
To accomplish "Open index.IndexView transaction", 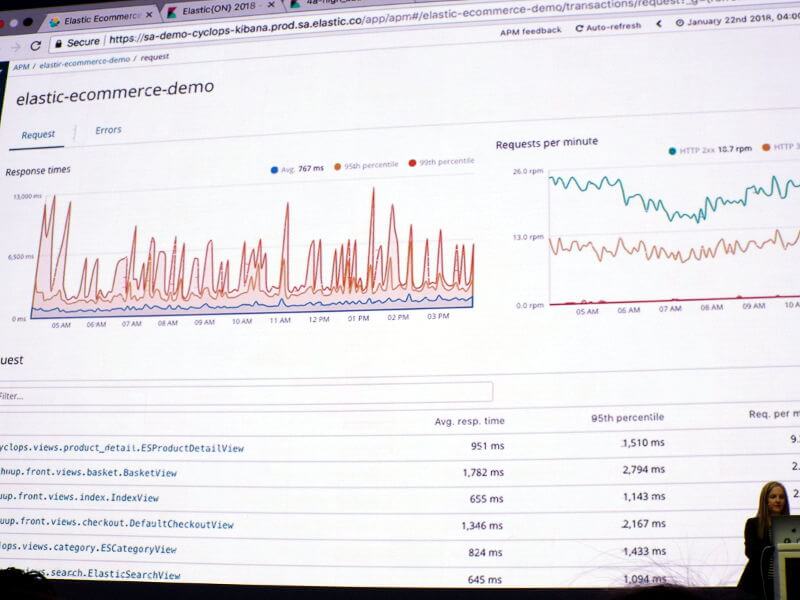I will click(79, 497).
